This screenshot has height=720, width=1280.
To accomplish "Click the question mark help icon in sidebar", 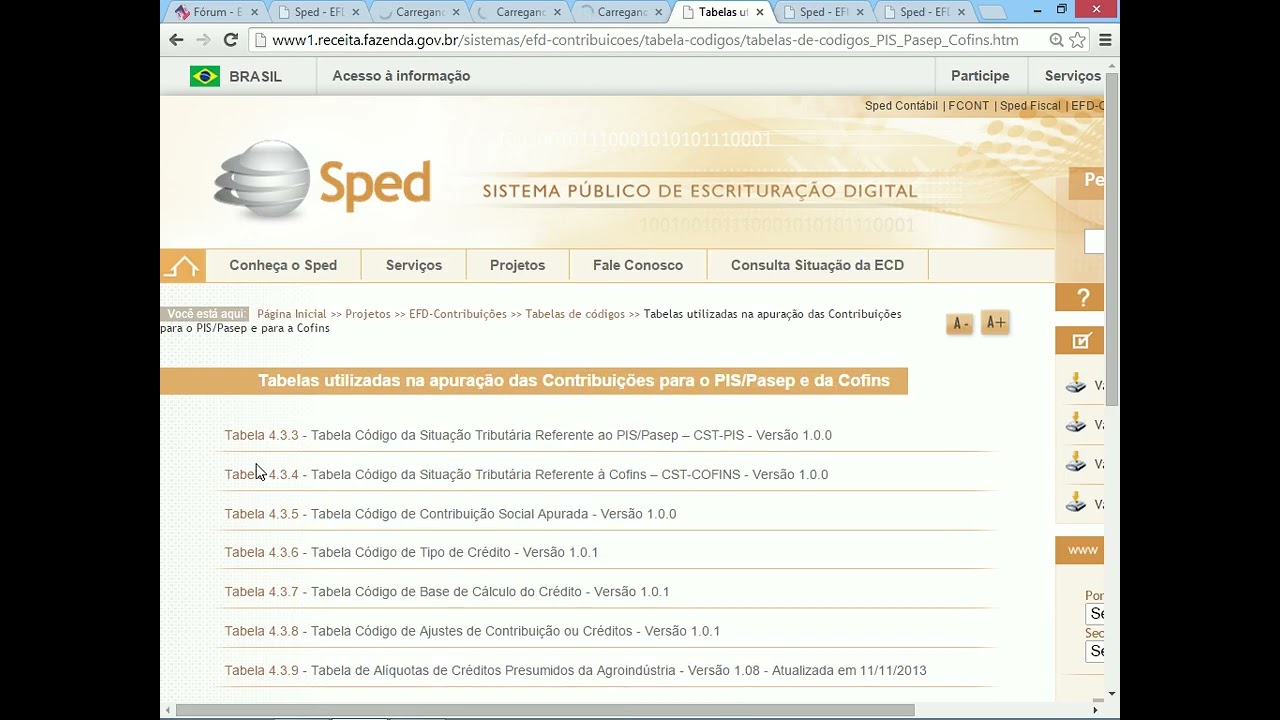I will [x=1082, y=297].
